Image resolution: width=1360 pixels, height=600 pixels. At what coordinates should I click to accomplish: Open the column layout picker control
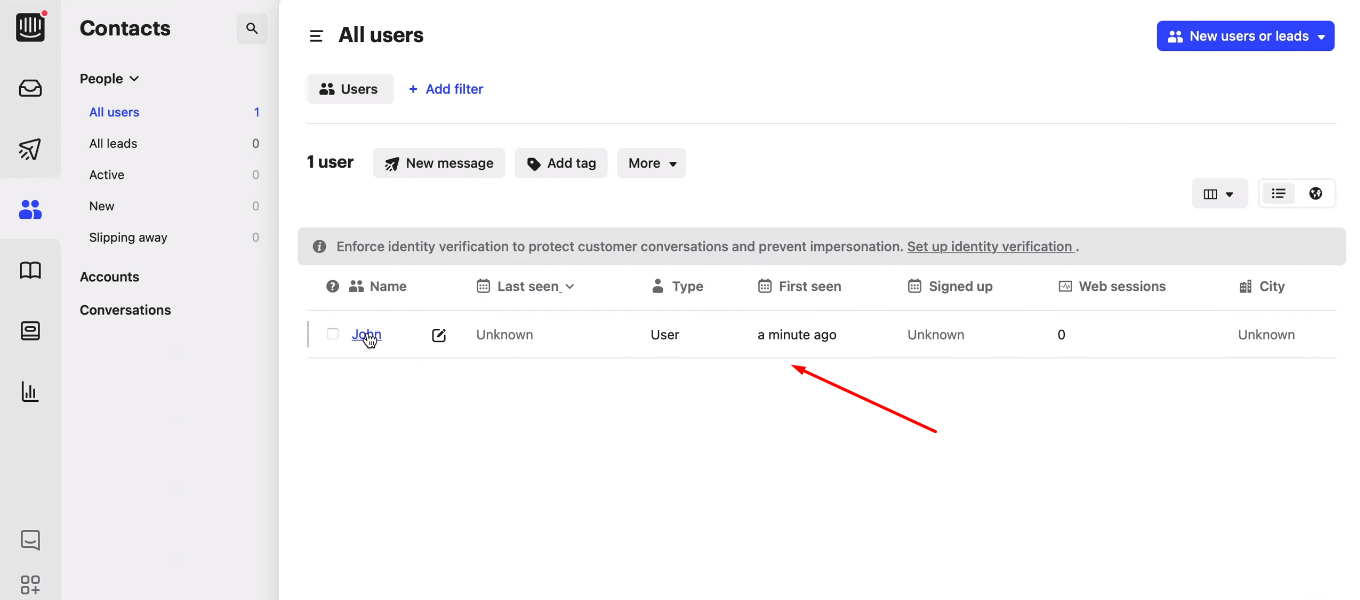[1219, 192]
